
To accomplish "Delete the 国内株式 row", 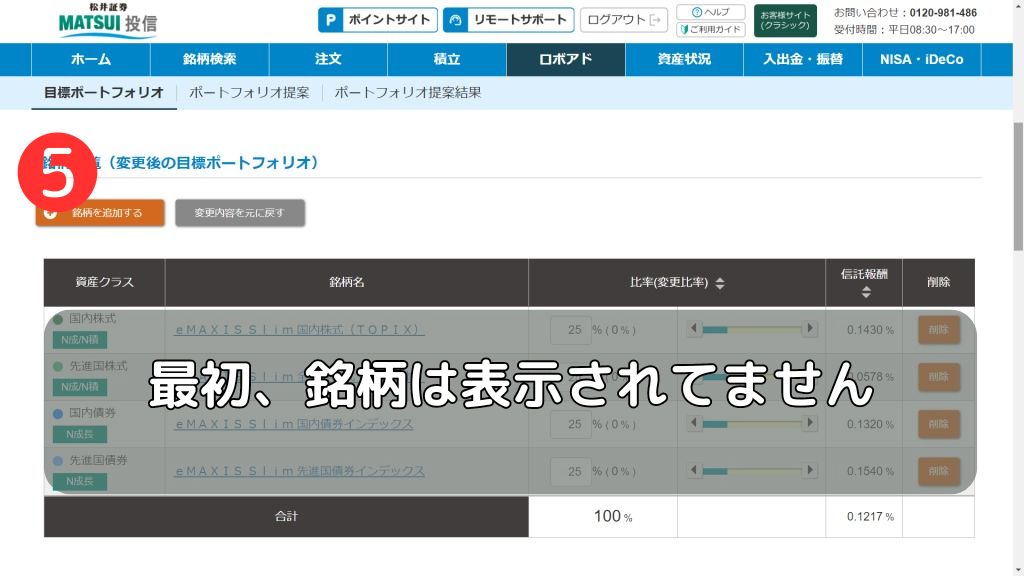I will pos(938,330).
